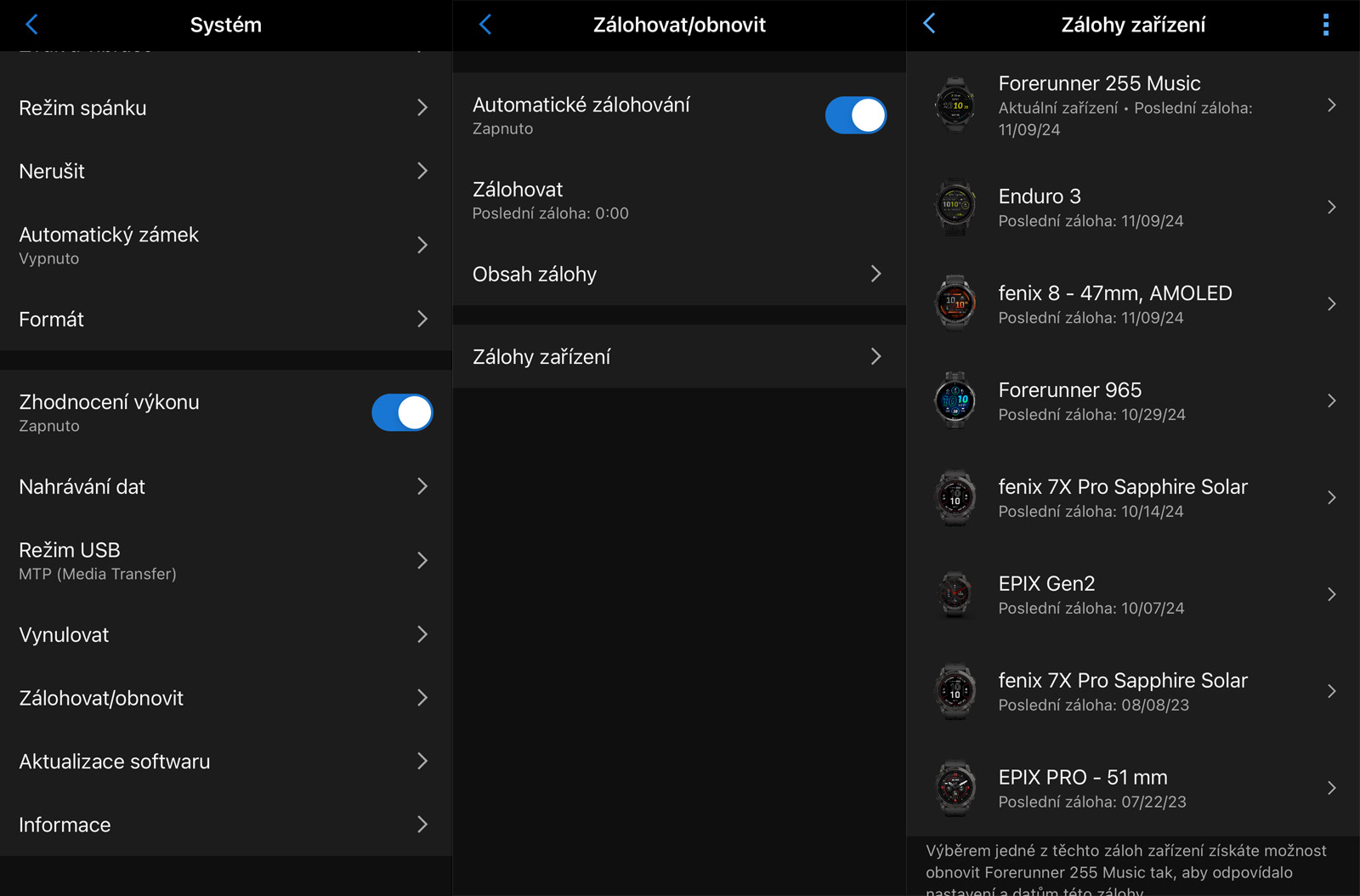Screen dimensions: 1360x896
Task: Open the Forerunner 965 backup
Action: click(x=1133, y=400)
